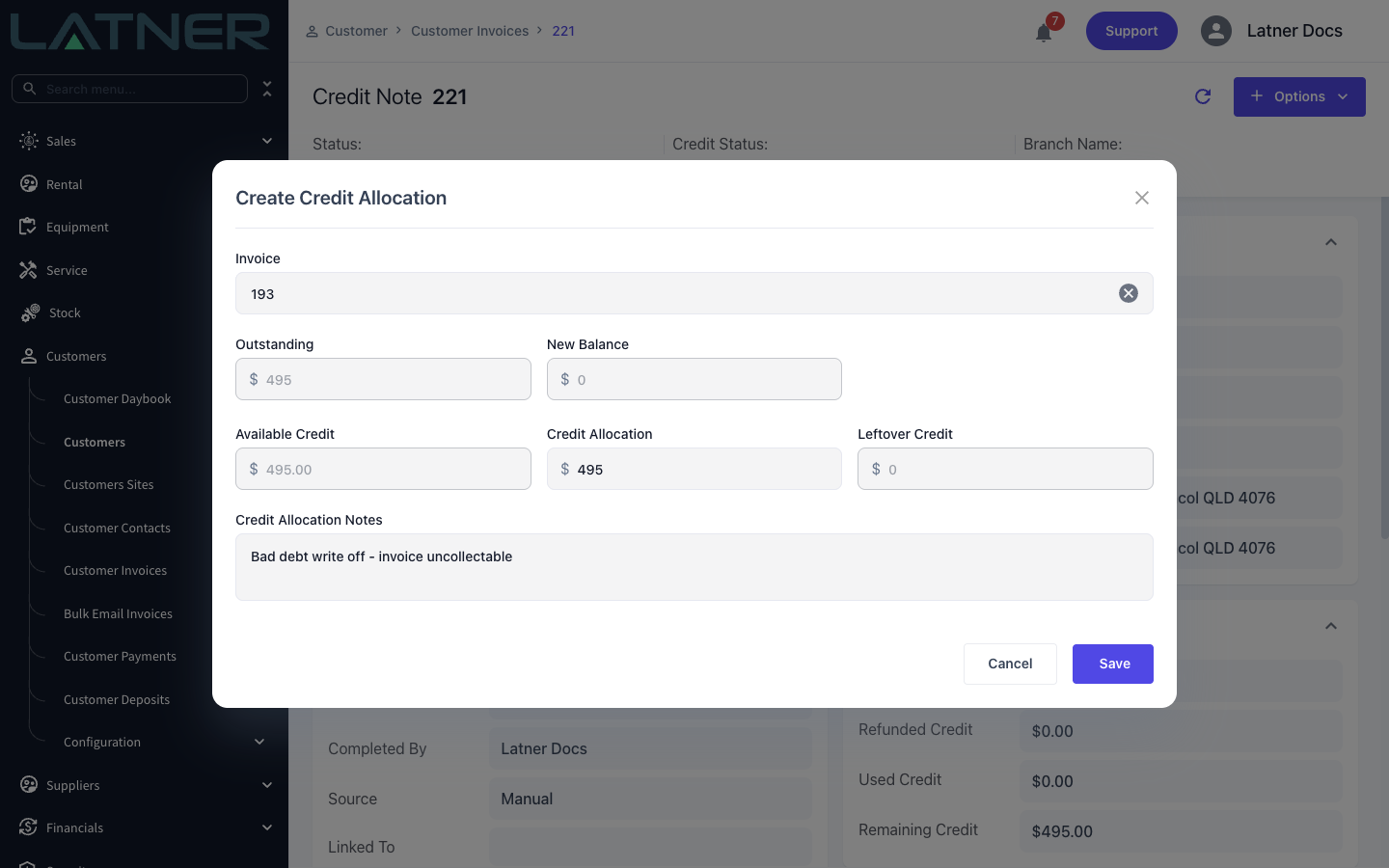Collapse the sidebar menu toggle arrows

coord(267,89)
